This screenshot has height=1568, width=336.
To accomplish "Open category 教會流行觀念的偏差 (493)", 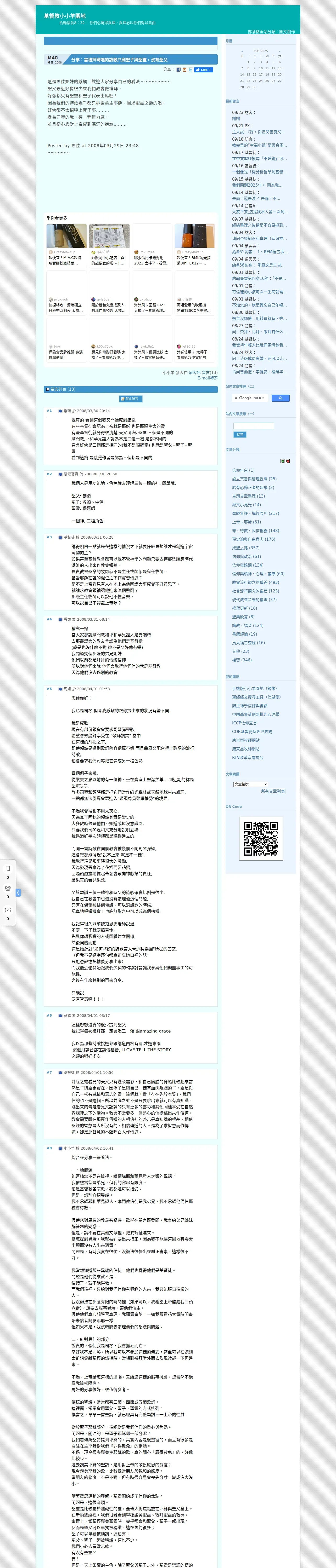I will 255,582.
